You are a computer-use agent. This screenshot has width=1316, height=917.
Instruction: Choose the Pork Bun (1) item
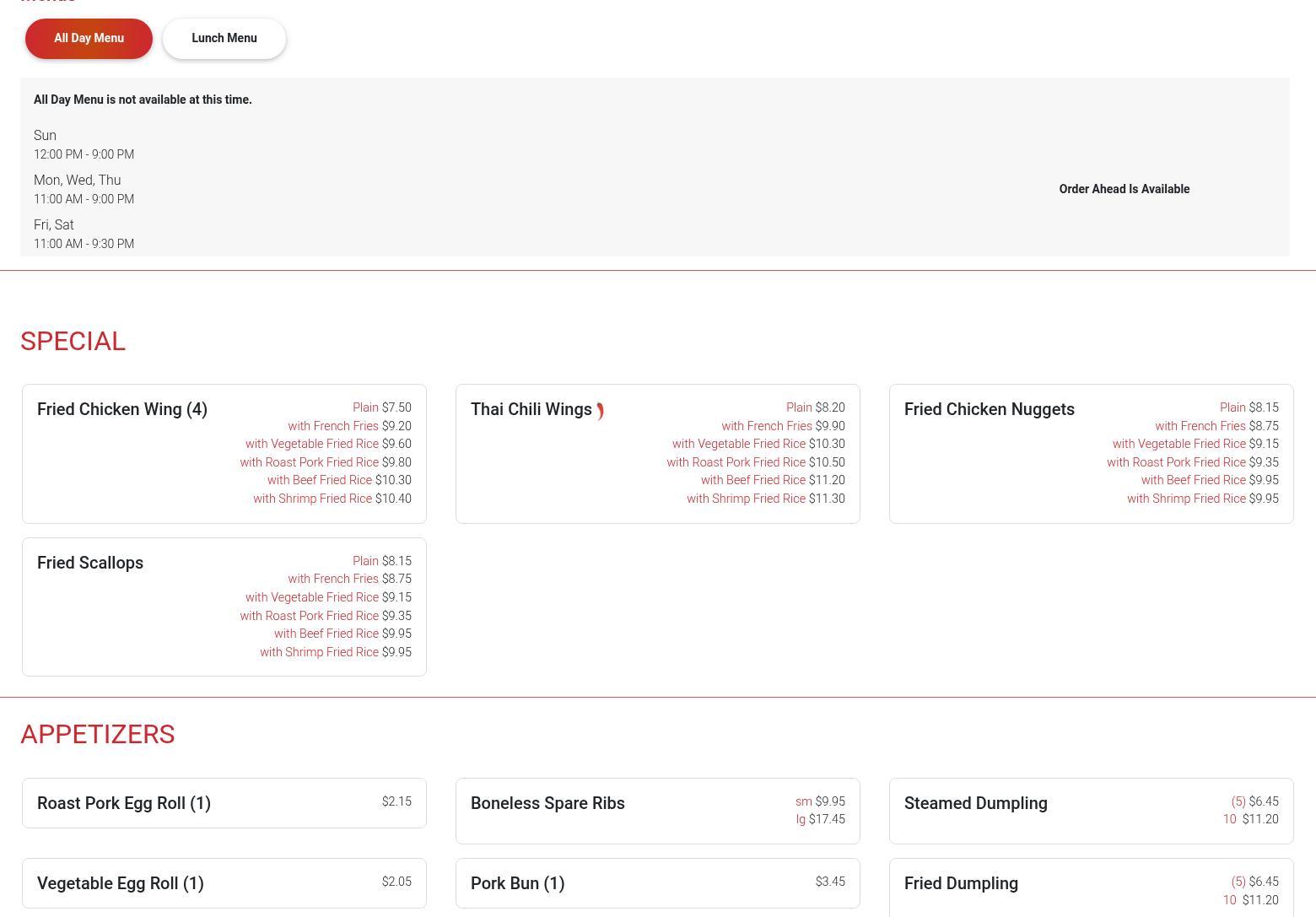(517, 883)
